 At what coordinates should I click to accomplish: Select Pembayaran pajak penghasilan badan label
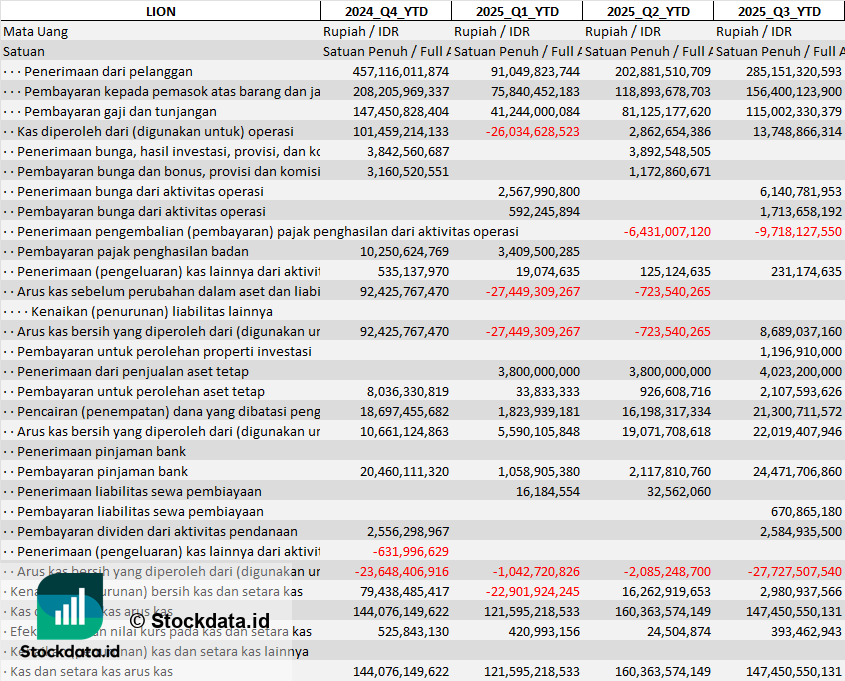pos(133,252)
